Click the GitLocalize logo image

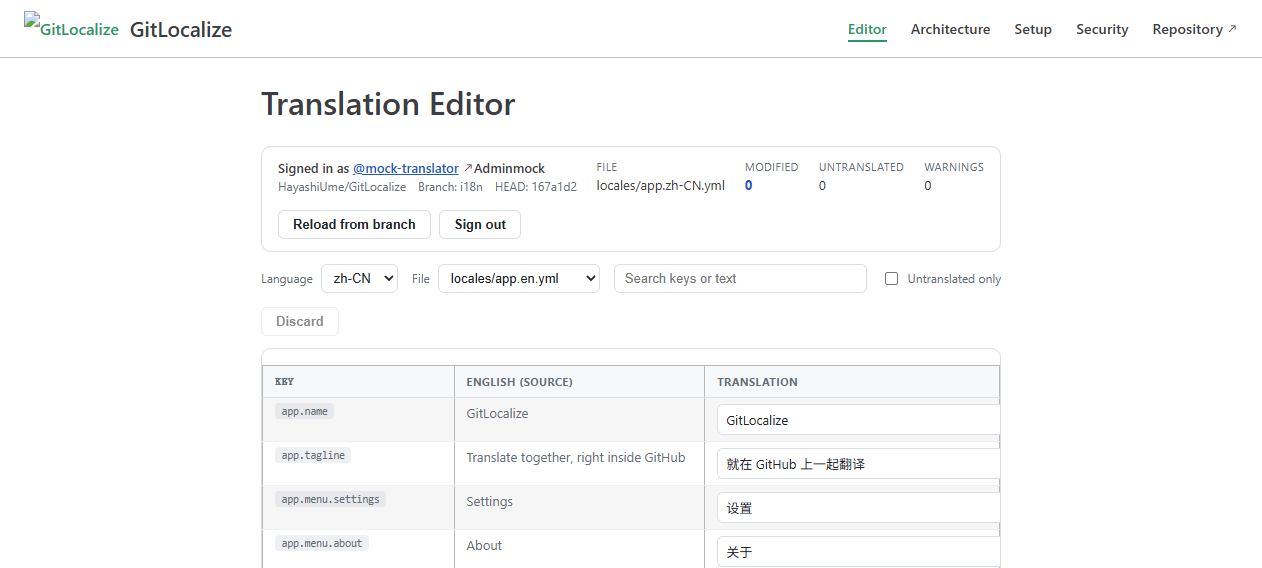71,27
